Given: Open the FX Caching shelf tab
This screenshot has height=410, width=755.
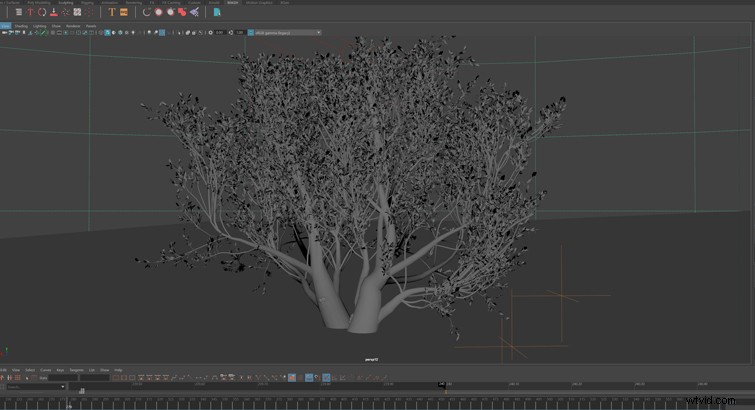Looking at the screenshot, I should 171,2.
